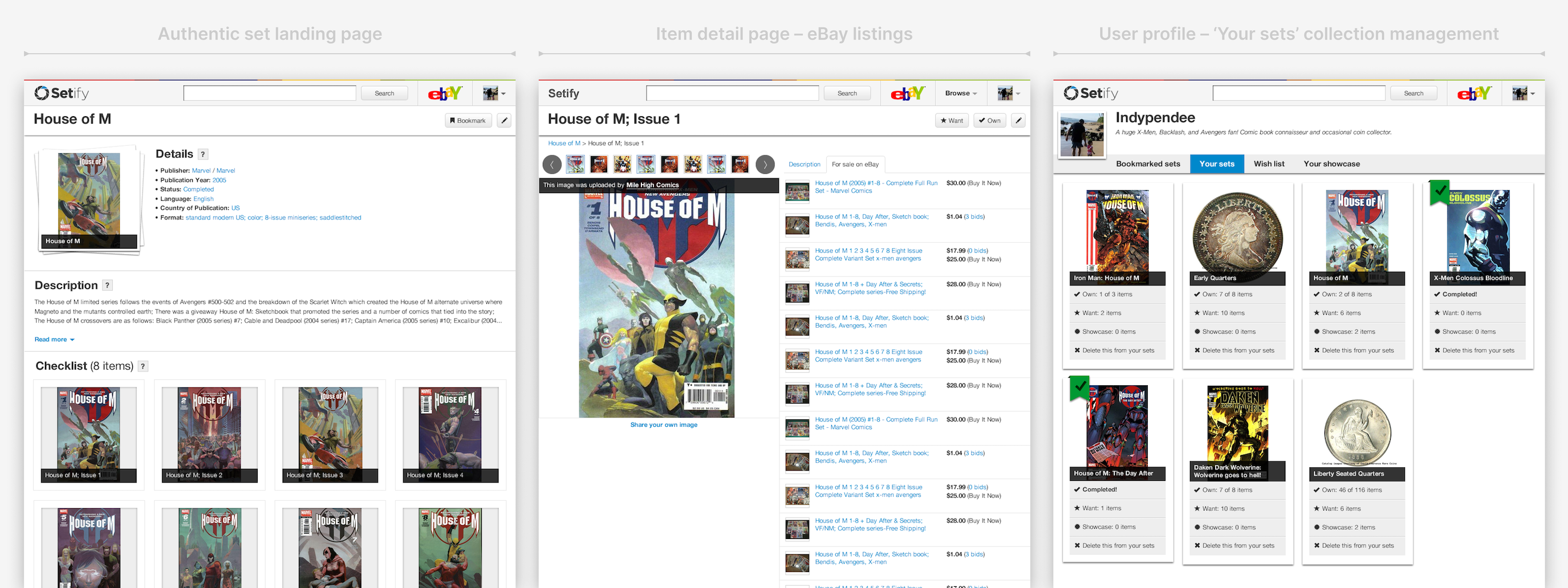Open the House of M; Issue 2 checklist thumbnail

[x=209, y=435]
